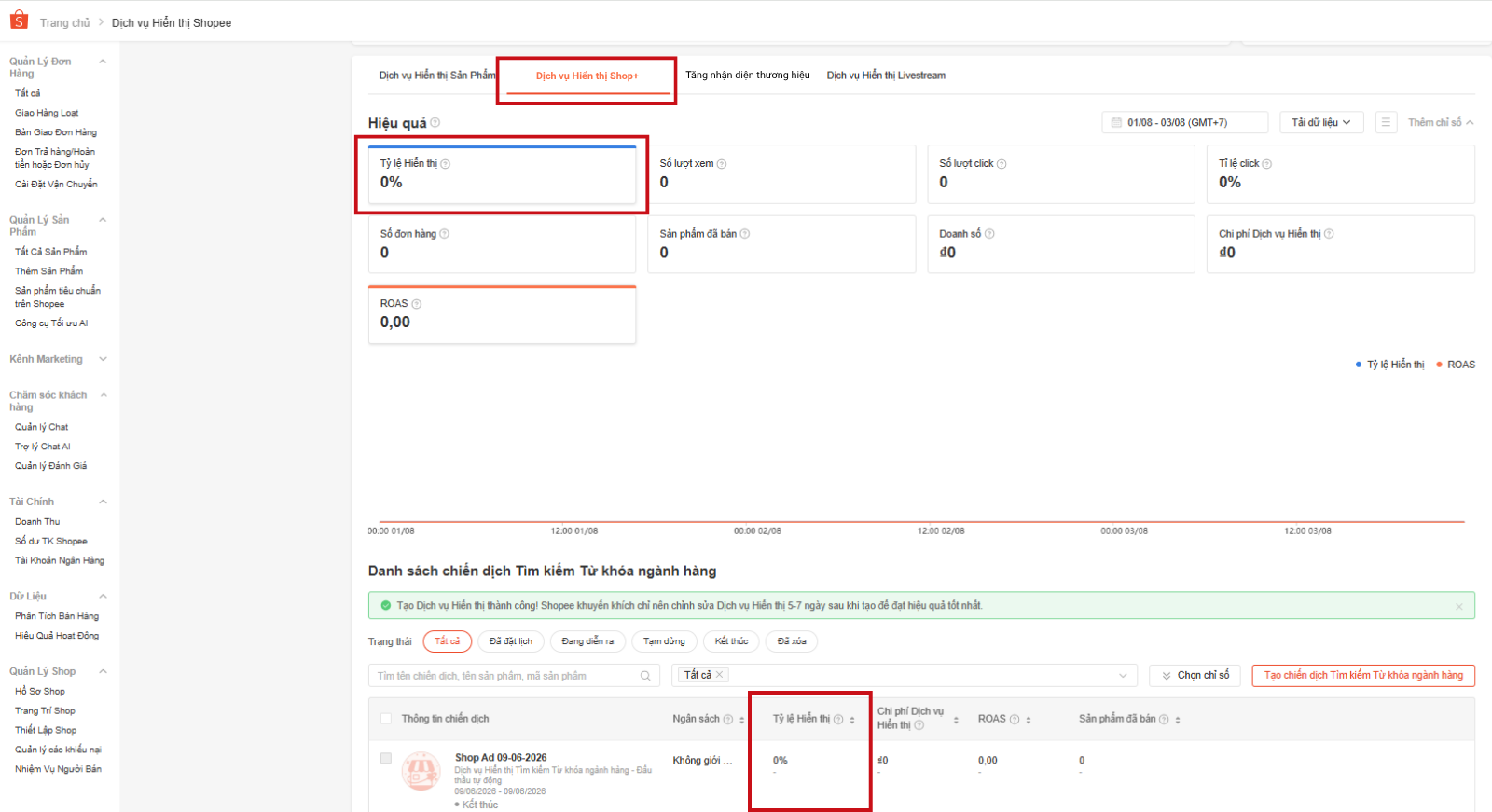Go to Doanh Thu in sidebar
The width and height of the screenshot is (1492, 812).
(37, 522)
